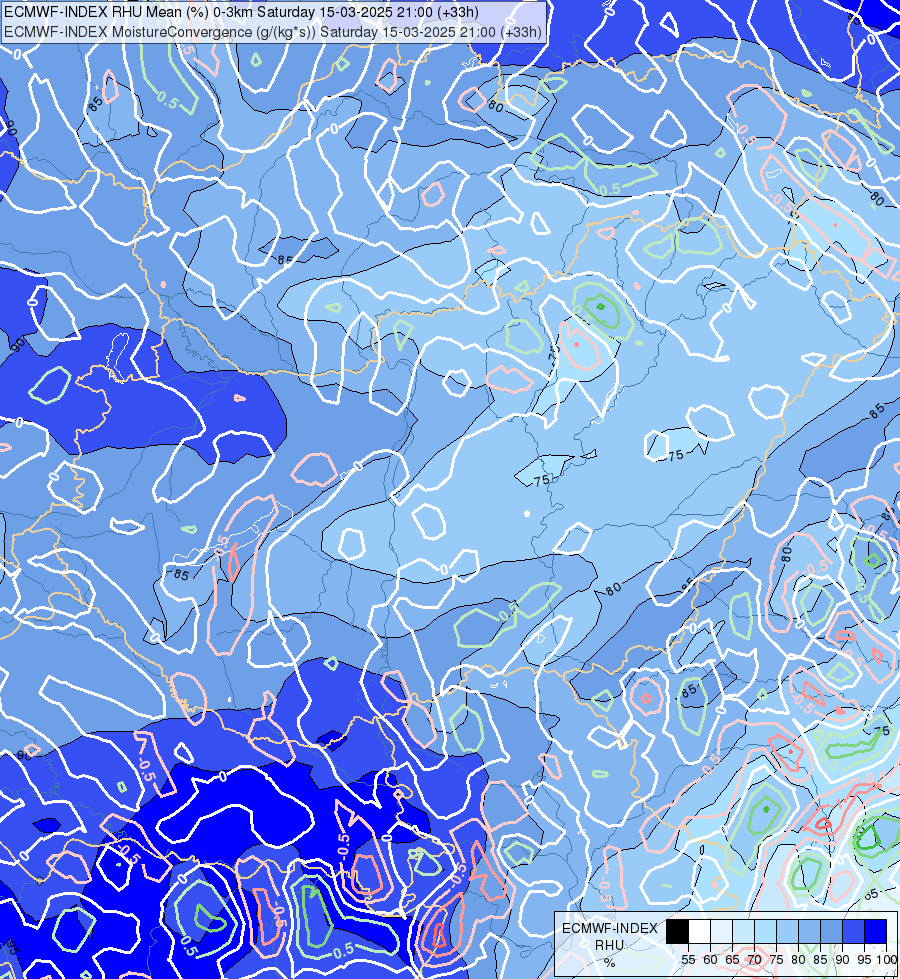Select the legend swatch between 60 and 65
Screen dimensions: 900x979
coord(721,932)
